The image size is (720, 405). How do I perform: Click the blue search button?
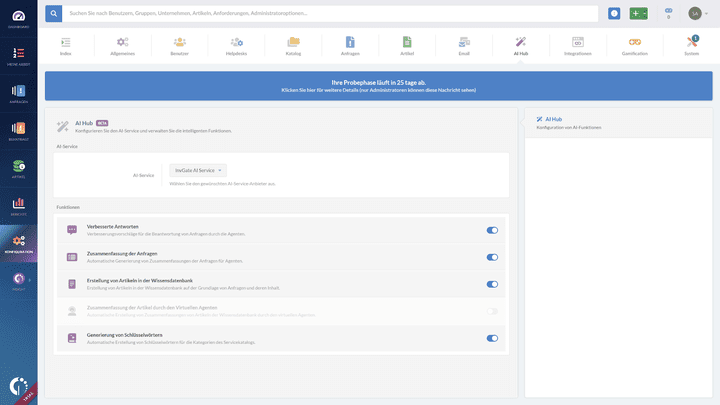[x=54, y=13]
